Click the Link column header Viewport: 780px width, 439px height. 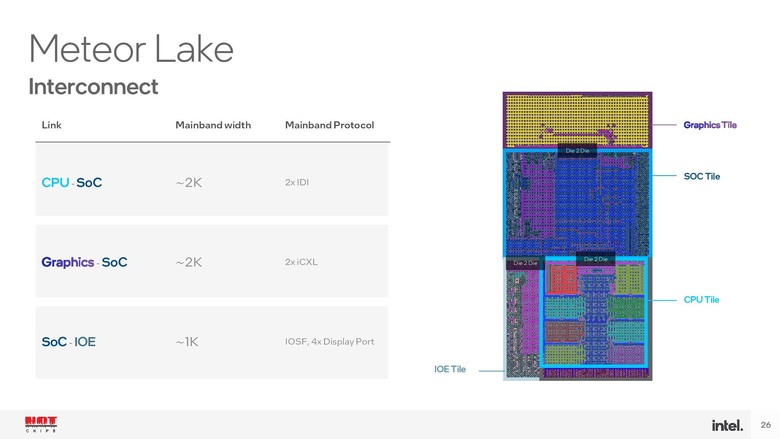click(51, 125)
